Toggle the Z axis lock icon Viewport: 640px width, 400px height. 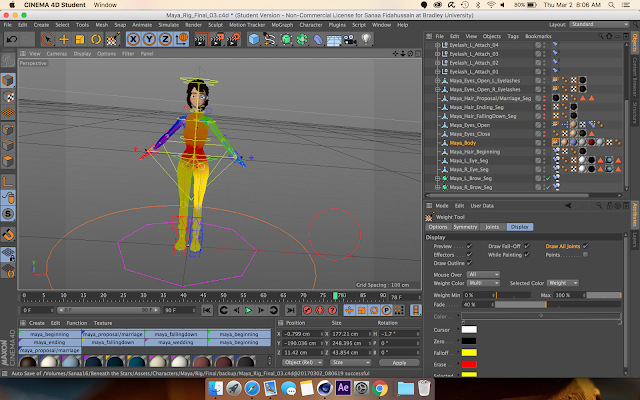pyautogui.click(x=163, y=39)
